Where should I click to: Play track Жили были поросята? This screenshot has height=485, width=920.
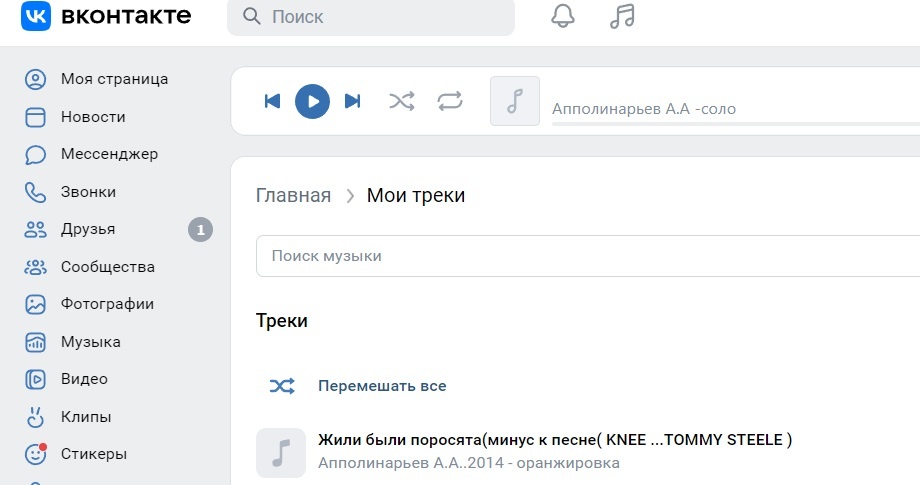[x=554, y=440]
